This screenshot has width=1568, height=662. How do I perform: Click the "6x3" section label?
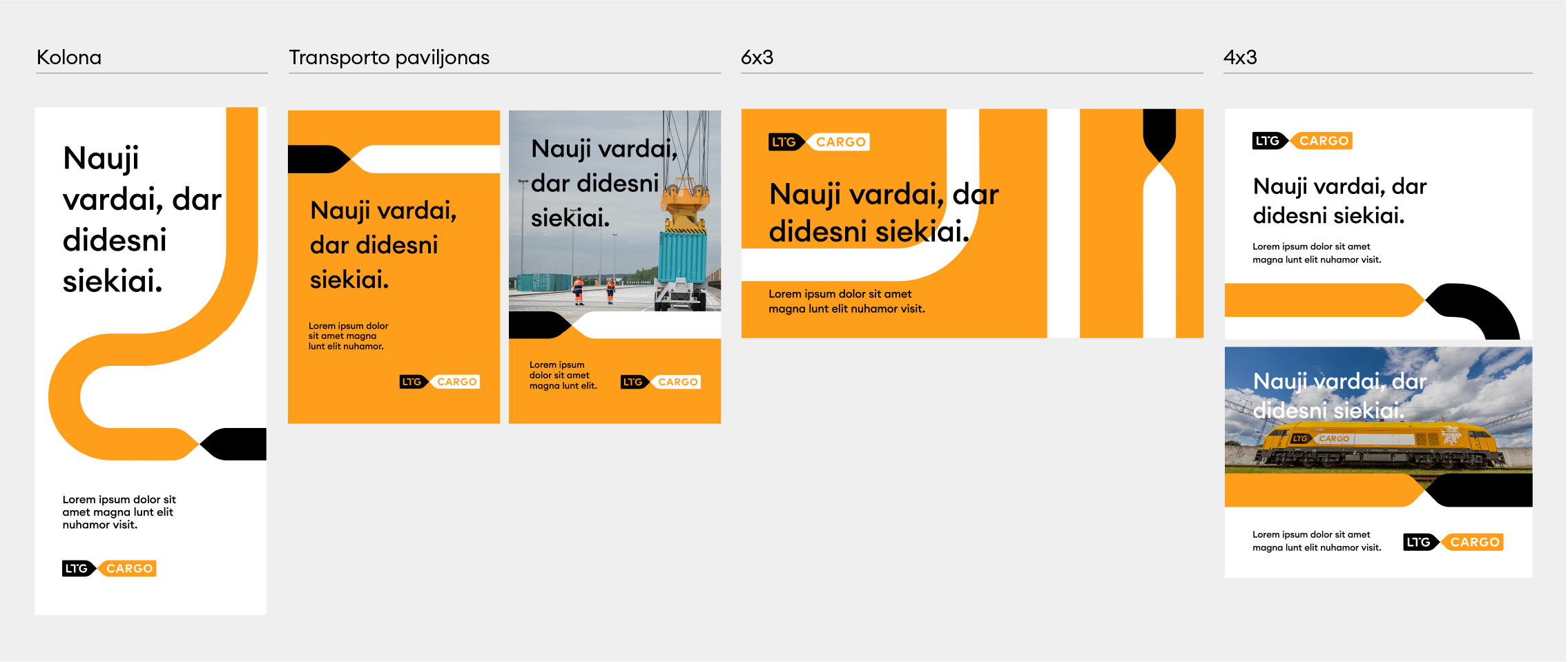pyautogui.click(x=757, y=57)
